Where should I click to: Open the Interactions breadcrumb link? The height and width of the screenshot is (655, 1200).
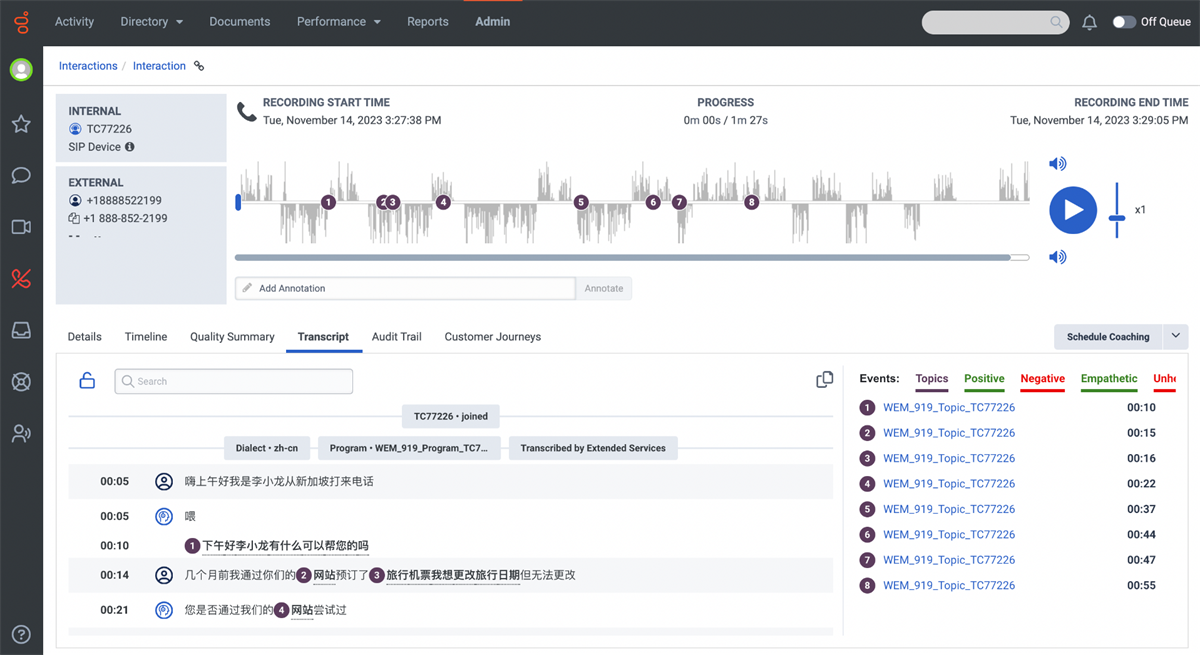tap(88, 66)
